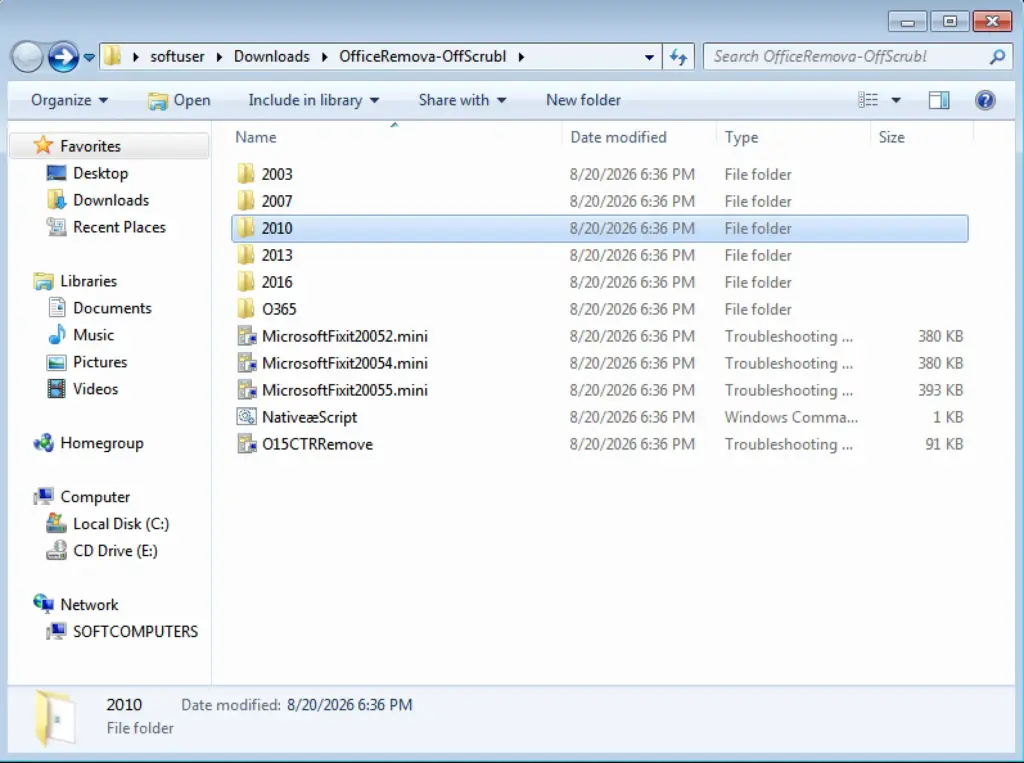This screenshot has width=1024, height=763.
Task: Open Desktop under Favorites
Action: pyautogui.click(x=100, y=173)
